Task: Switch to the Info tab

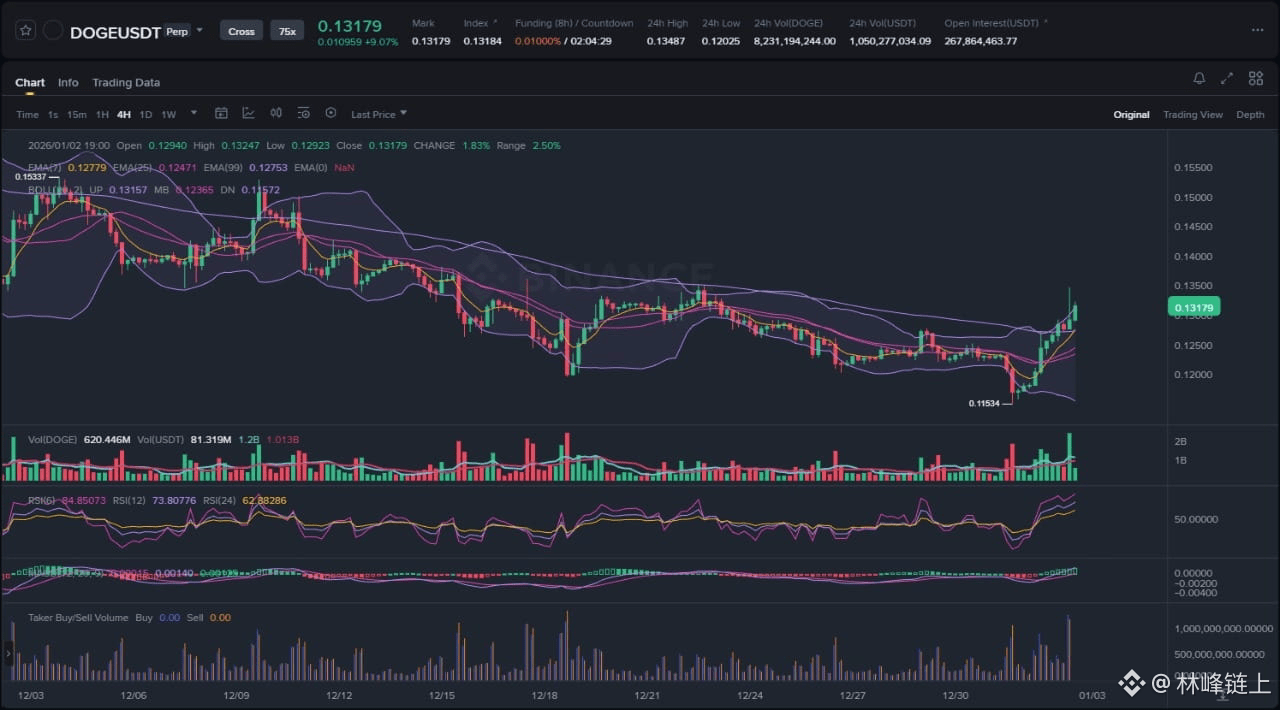Action: pyautogui.click(x=68, y=82)
